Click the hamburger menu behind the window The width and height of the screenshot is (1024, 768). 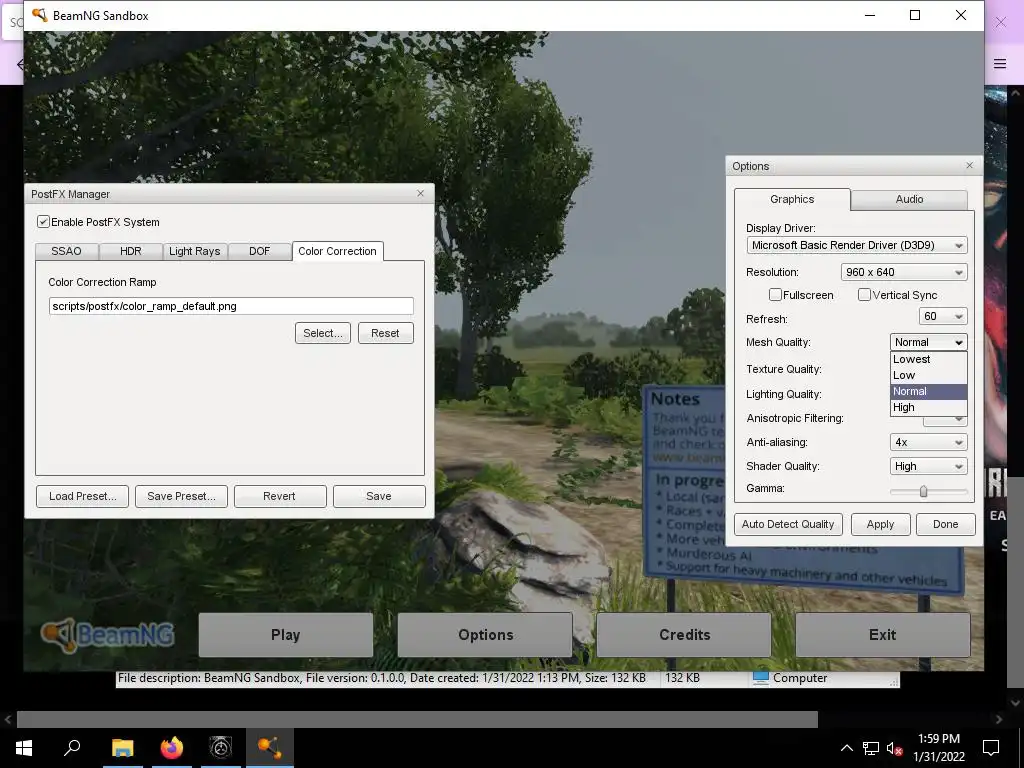1000,63
